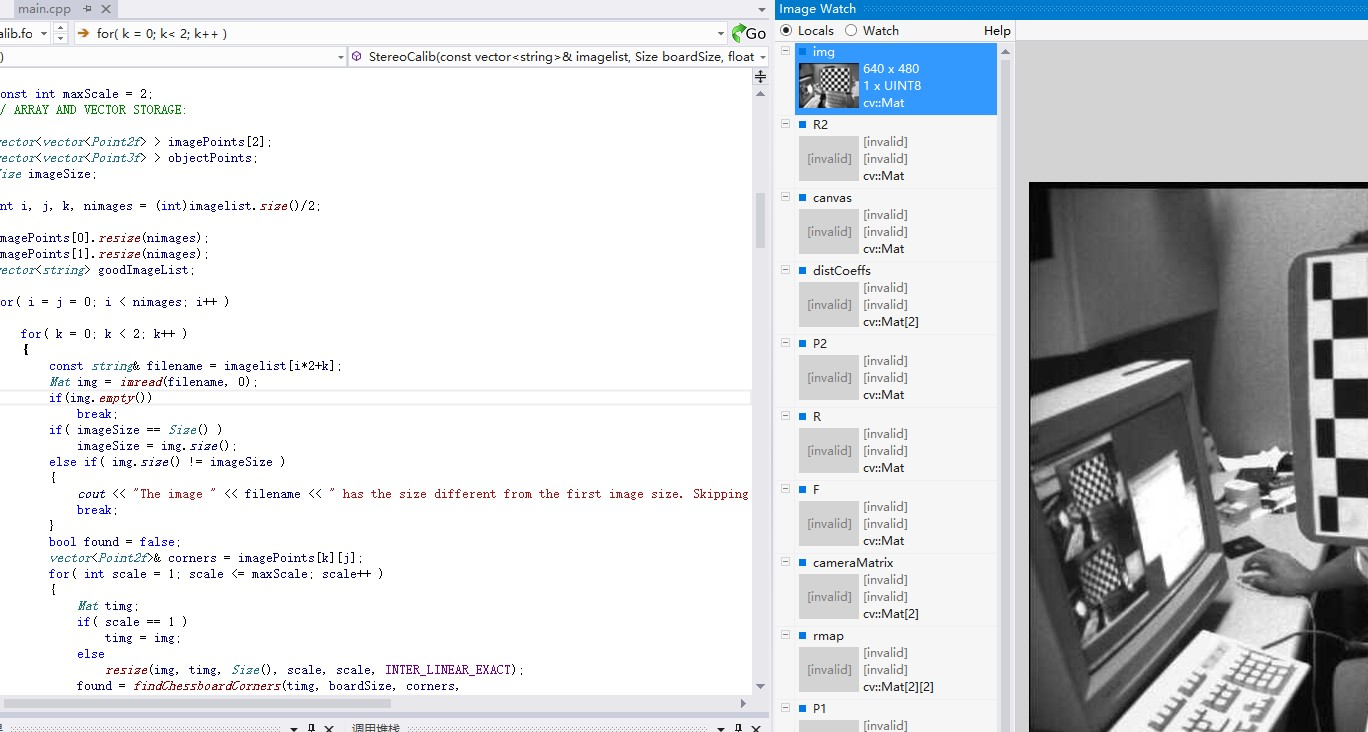Click the editor horizontal scrollbar right arrow
This screenshot has width=1368, height=732.
coord(743,704)
